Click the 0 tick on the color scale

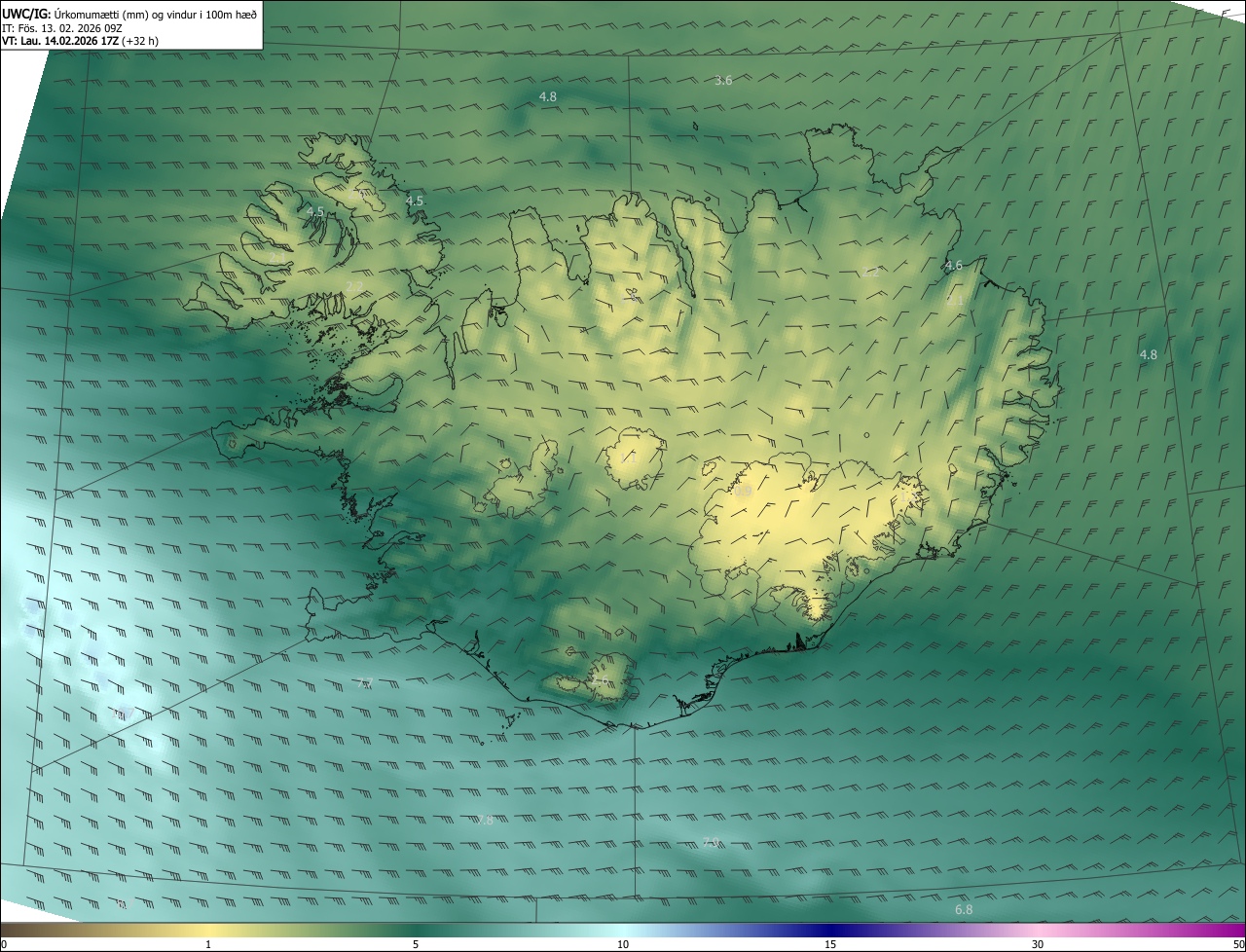point(4,944)
